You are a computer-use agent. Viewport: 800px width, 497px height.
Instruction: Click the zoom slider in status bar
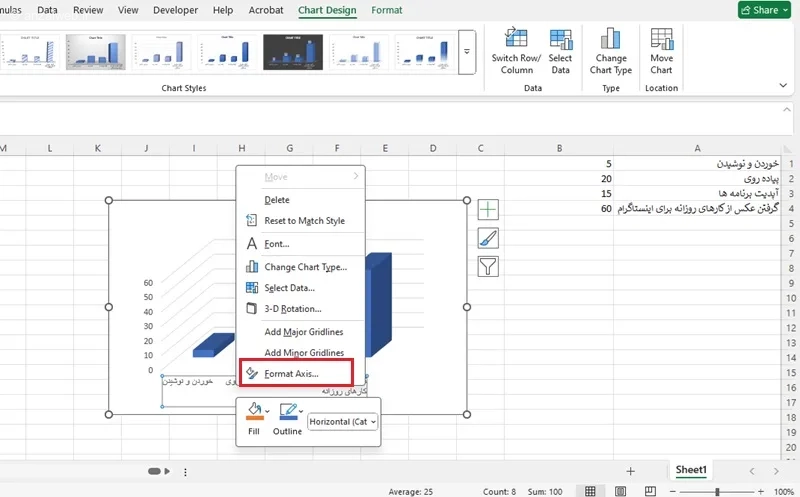click(x=717, y=491)
